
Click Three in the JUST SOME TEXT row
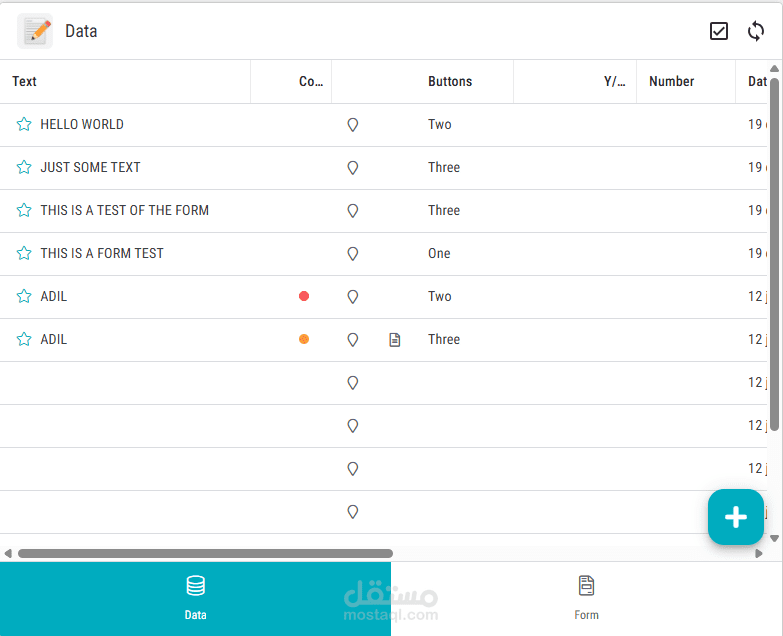click(x=444, y=167)
